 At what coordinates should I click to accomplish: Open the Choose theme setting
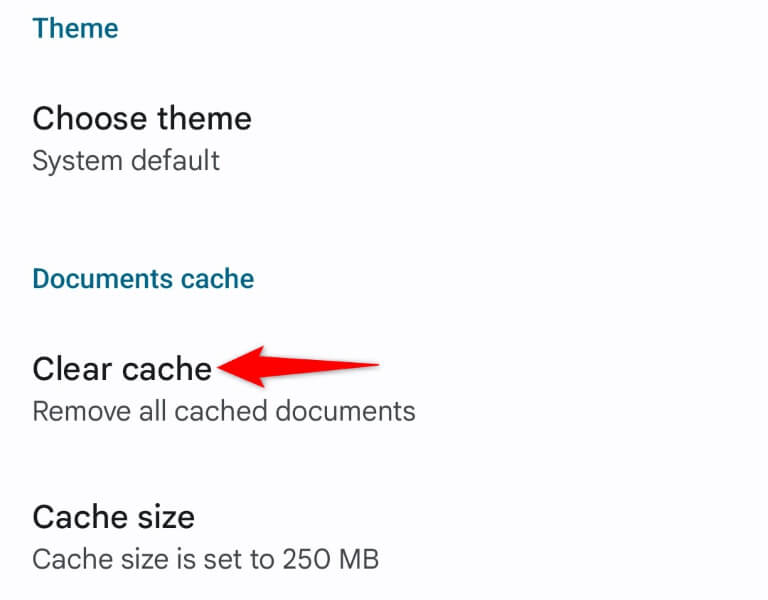coord(142,138)
